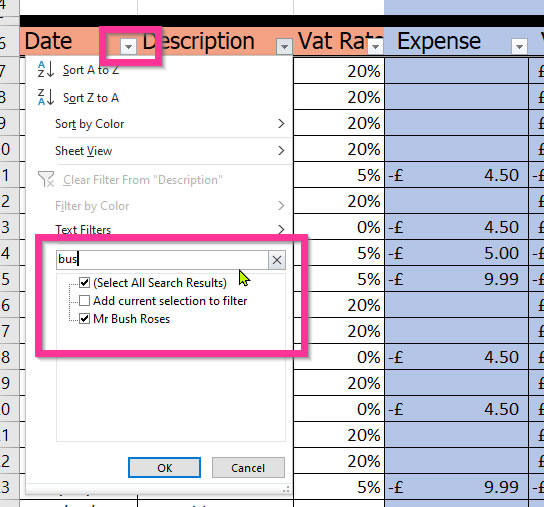The image size is (544, 507).
Task: Click the Clear Filter funnel icon
Action: 46,179
